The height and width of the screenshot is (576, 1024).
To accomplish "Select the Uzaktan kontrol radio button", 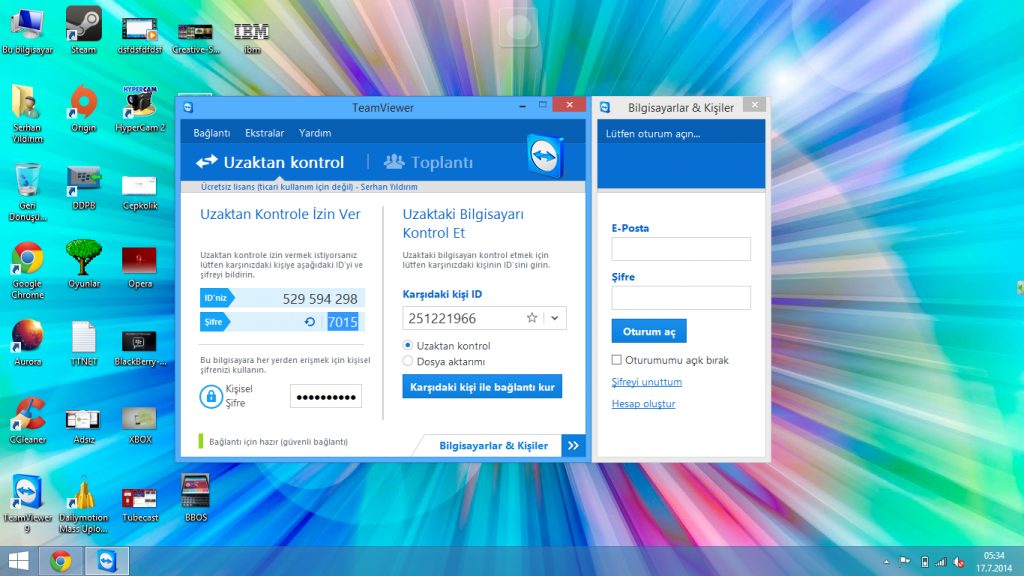I will click(408, 346).
